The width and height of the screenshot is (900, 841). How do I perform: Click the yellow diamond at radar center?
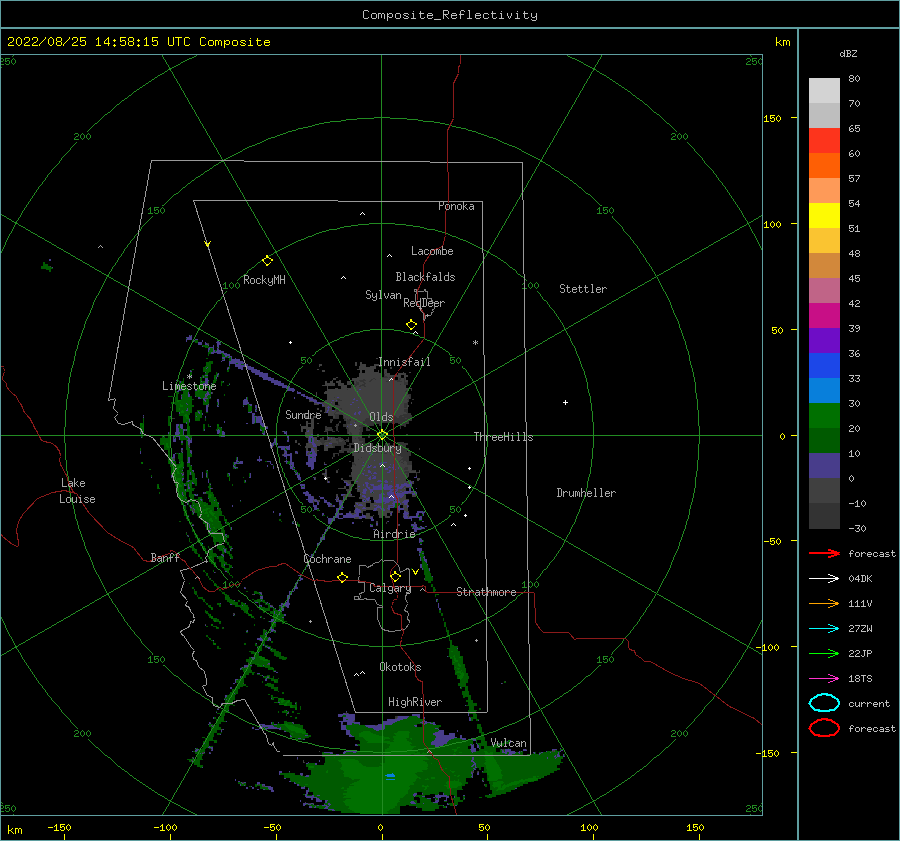tap(382, 435)
